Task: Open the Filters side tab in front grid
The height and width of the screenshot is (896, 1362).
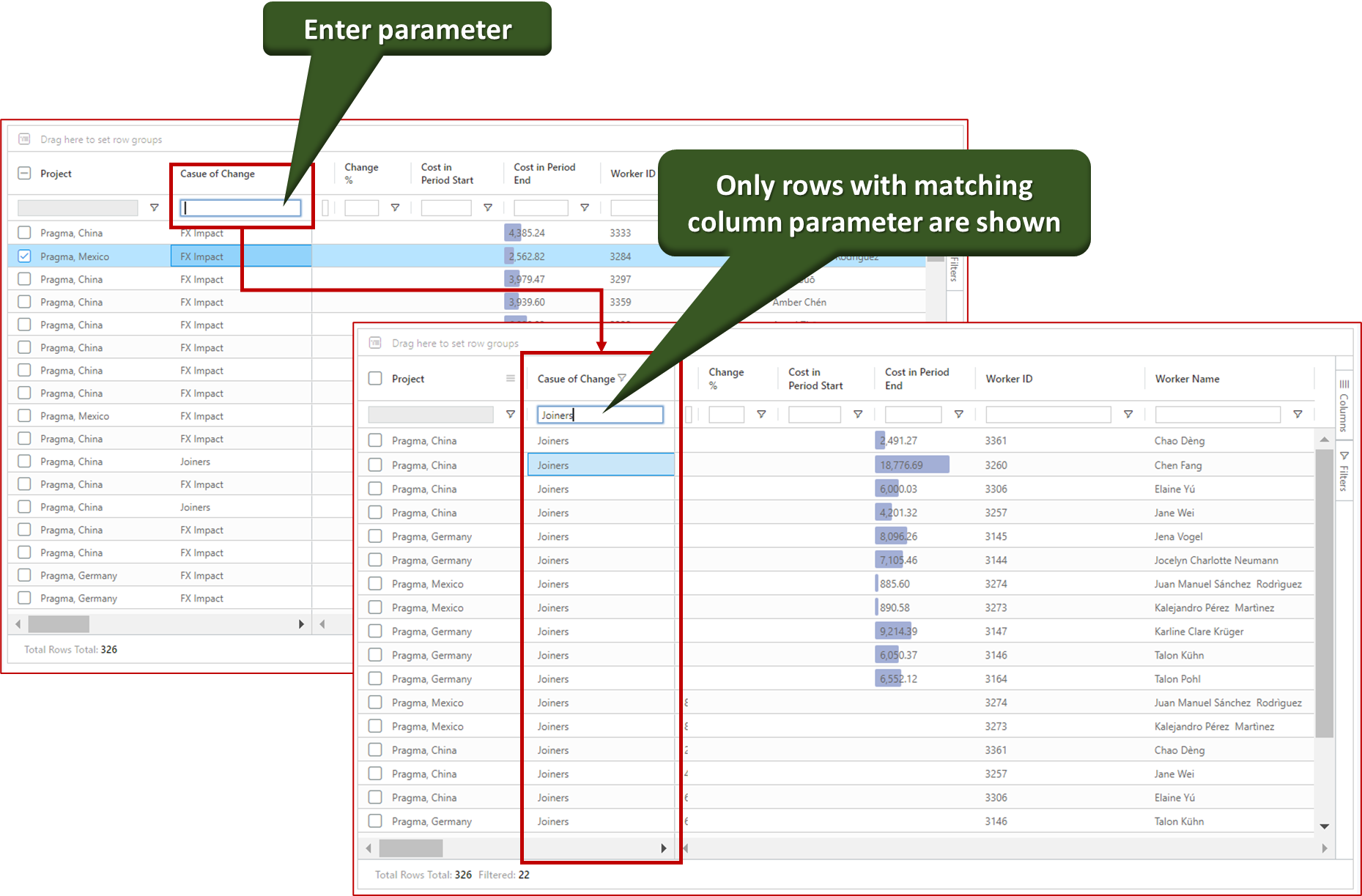Action: (x=1344, y=471)
